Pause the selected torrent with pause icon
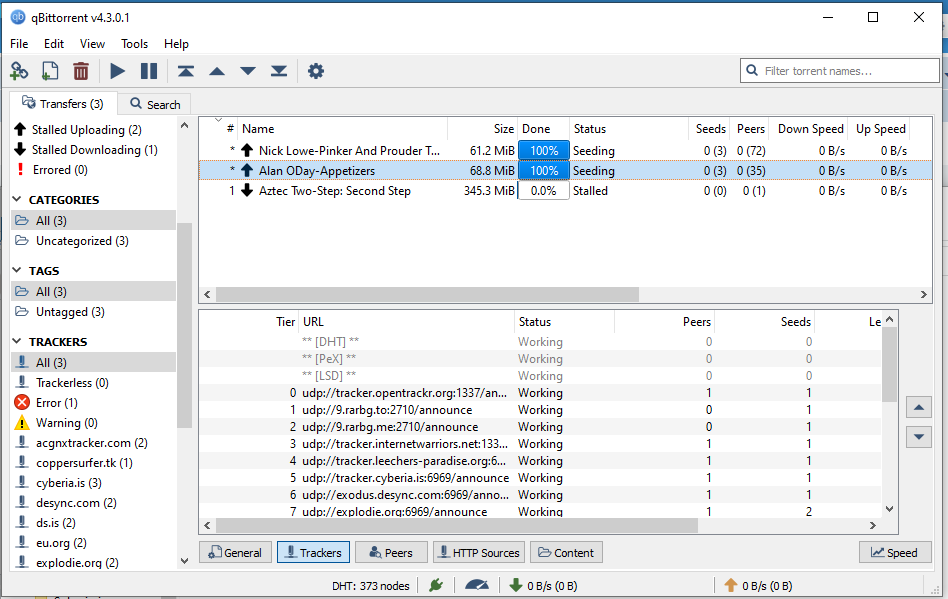Image resolution: width=948 pixels, height=599 pixels. click(149, 71)
